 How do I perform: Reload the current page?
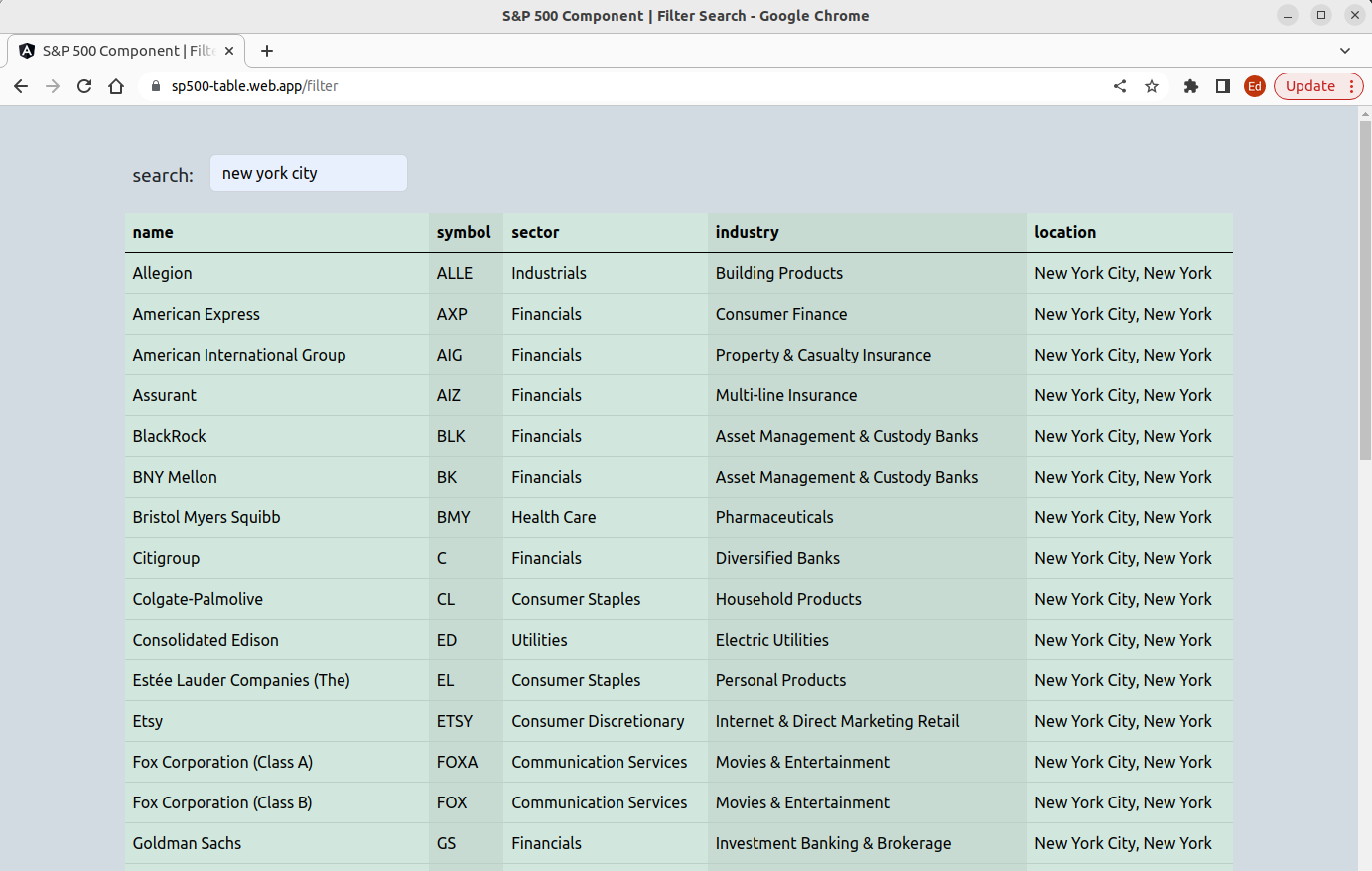[x=84, y=86]
